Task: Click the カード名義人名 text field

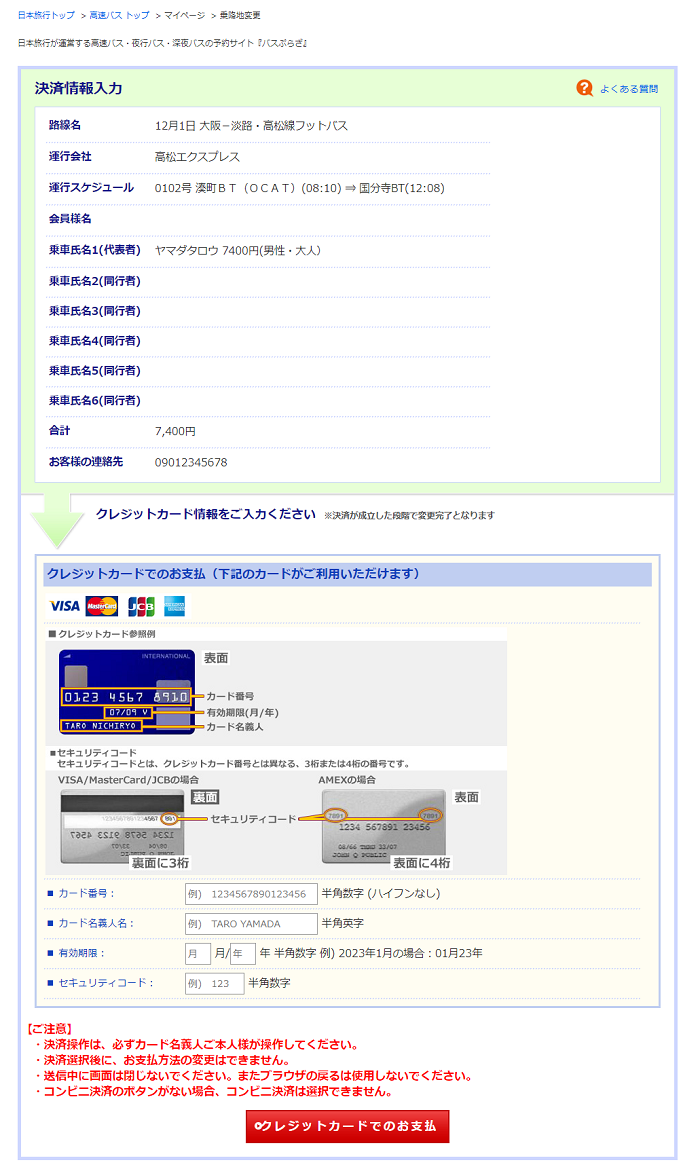Action: 251,923
